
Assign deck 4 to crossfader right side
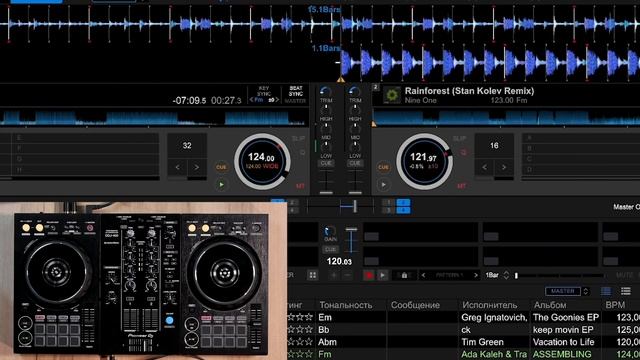(x=403, y=210)
